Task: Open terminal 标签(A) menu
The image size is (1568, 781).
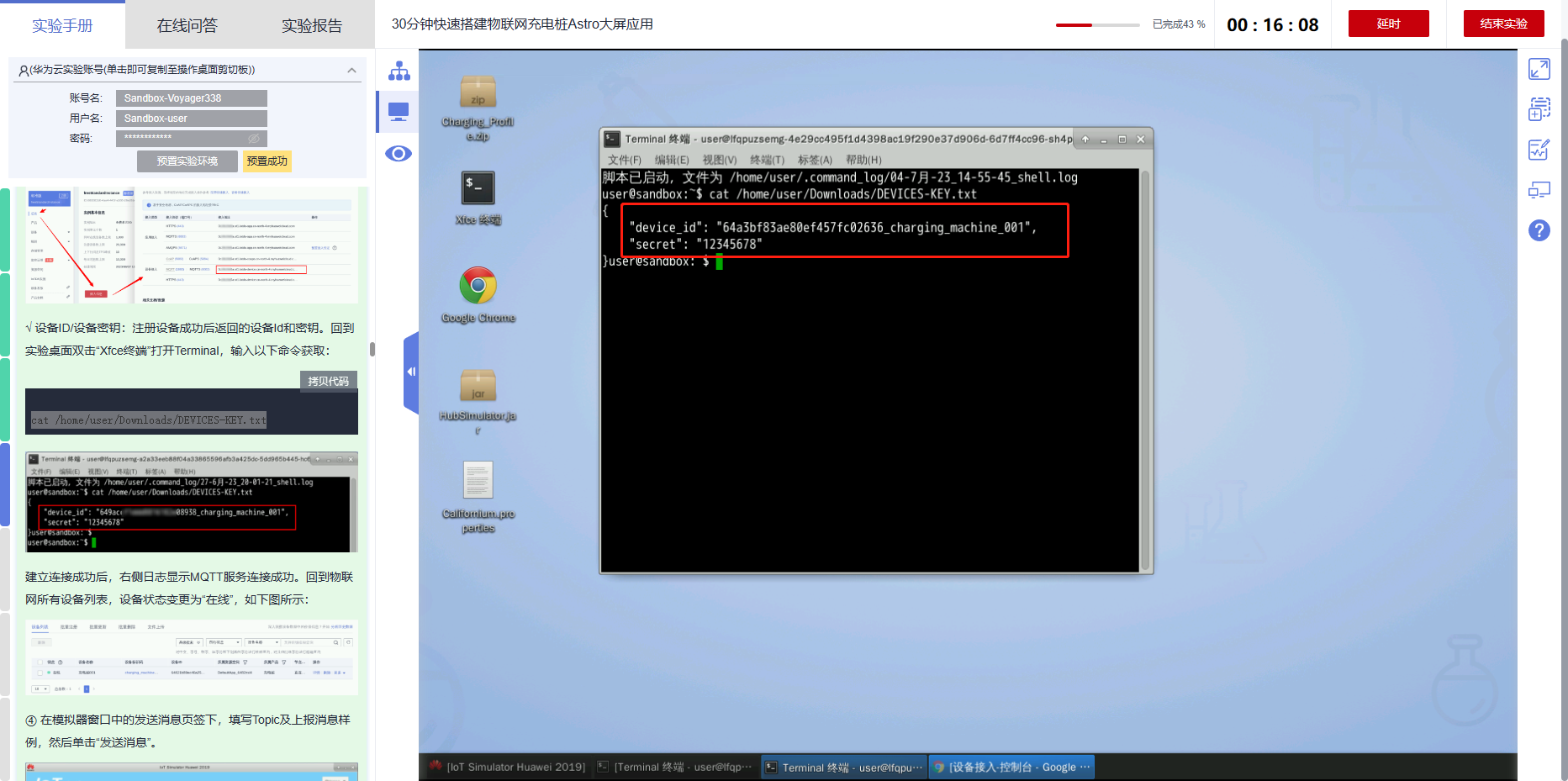Action: [815, 160]
